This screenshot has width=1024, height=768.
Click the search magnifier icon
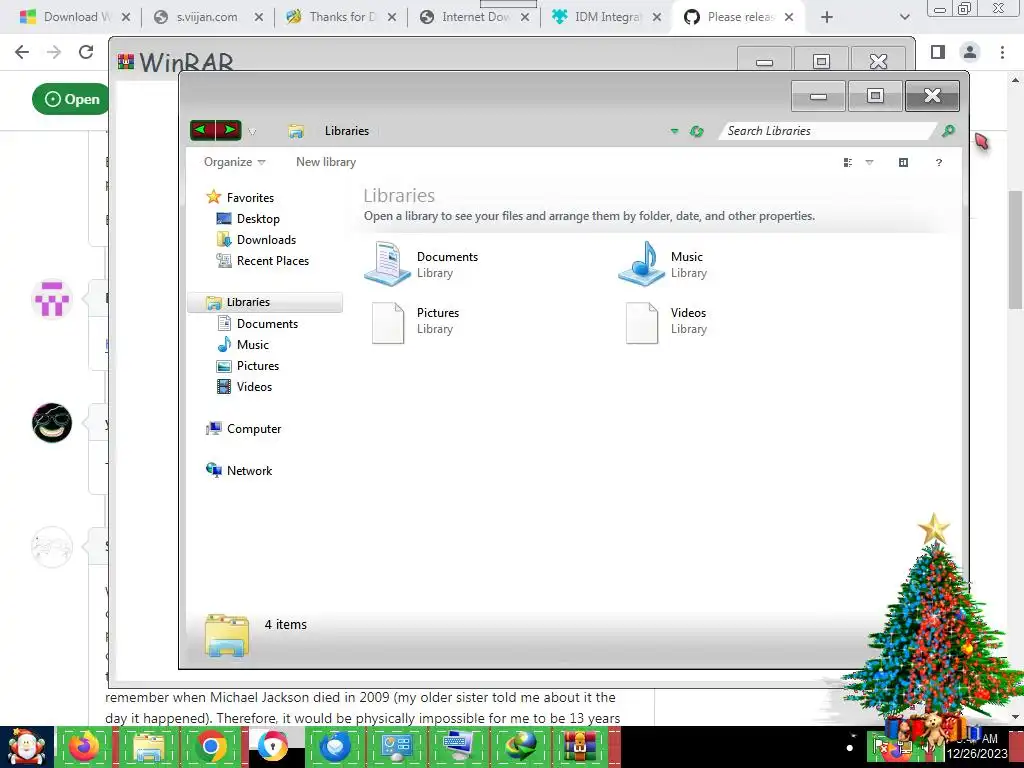[x=948, y=131]
